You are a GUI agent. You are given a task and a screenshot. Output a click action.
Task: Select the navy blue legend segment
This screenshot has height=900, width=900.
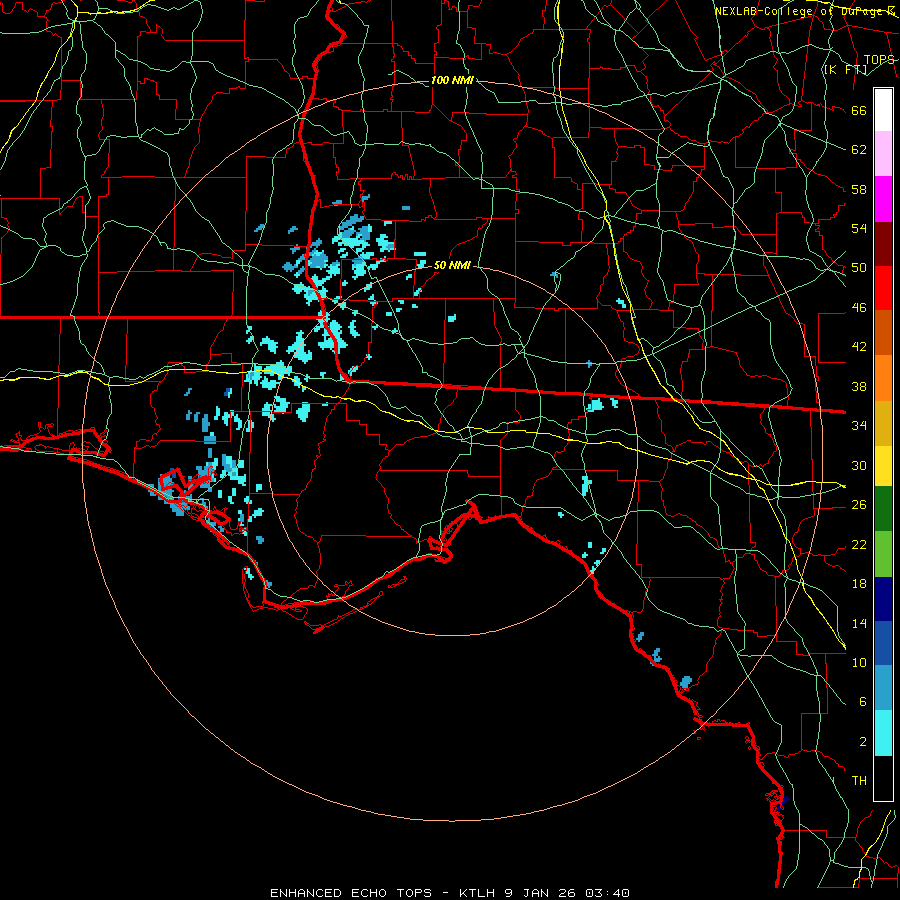click(883, 599)
